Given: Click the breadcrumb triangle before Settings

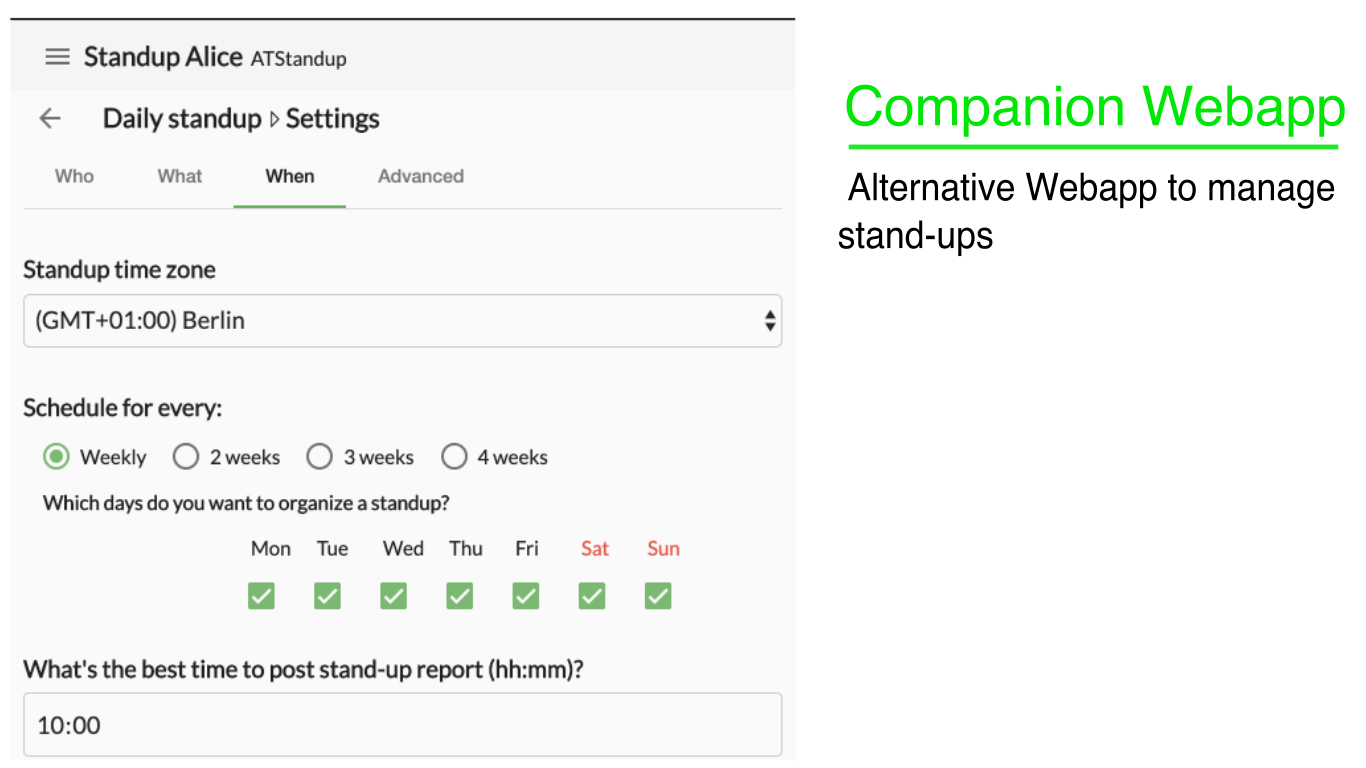Looking at the screenshot, I should pos(273,120).
